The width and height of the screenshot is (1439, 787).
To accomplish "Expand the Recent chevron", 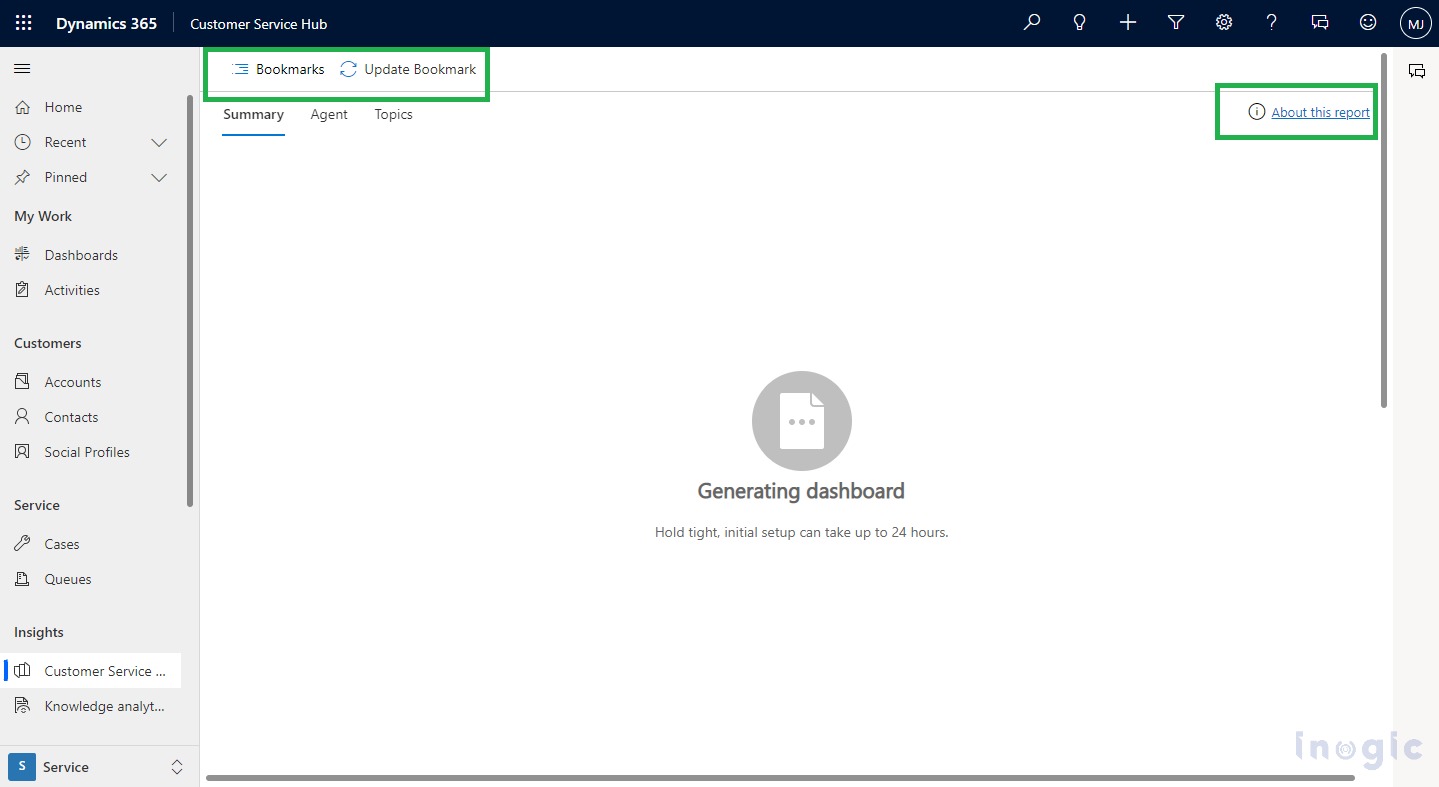I will (158, 142).
